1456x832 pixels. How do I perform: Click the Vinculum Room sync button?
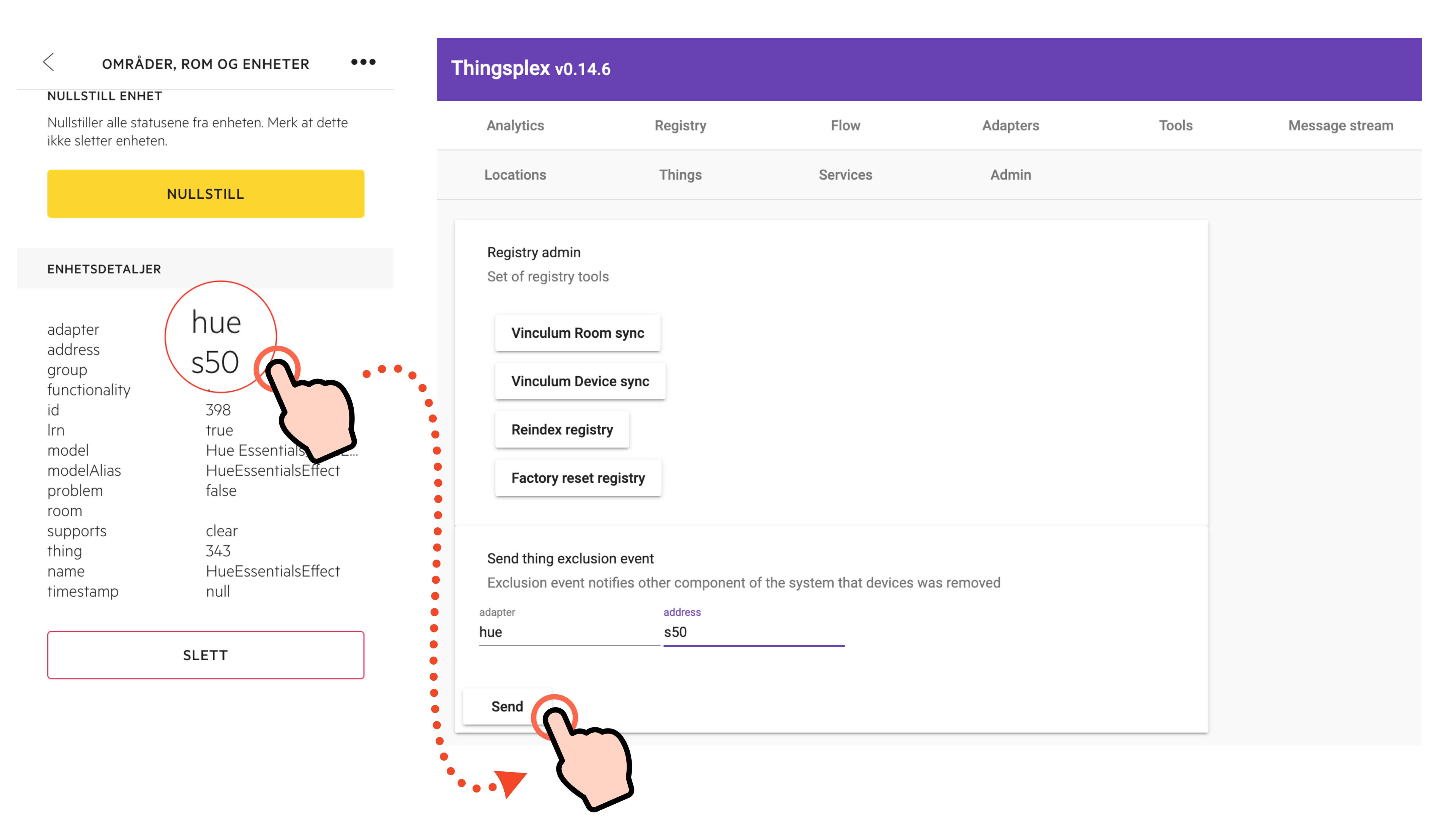coord(578,333)
